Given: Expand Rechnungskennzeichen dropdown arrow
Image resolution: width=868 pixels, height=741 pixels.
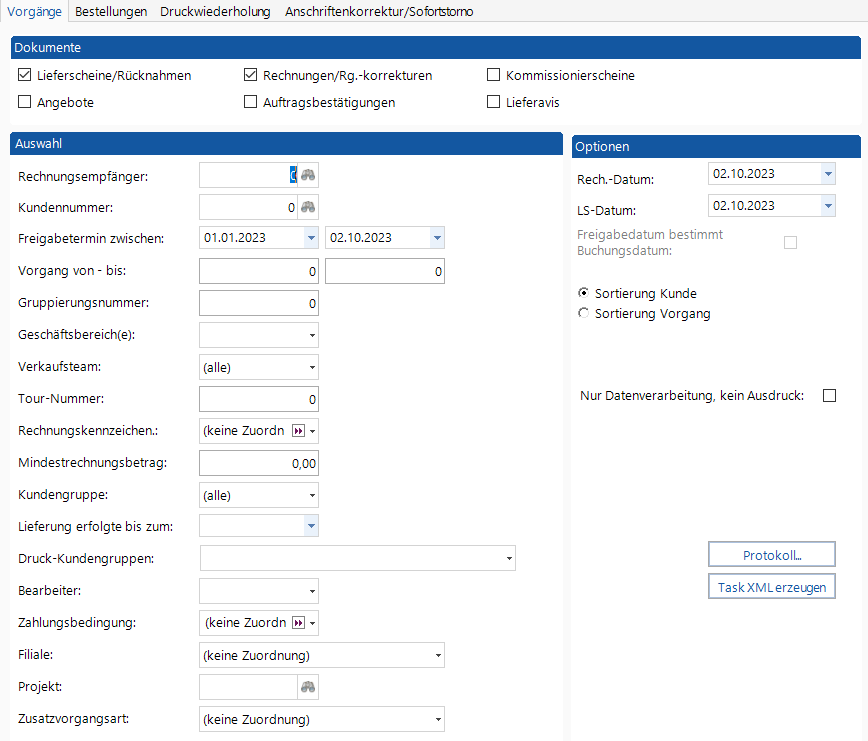Looking at the screenshot, I should tap(313, 431).
